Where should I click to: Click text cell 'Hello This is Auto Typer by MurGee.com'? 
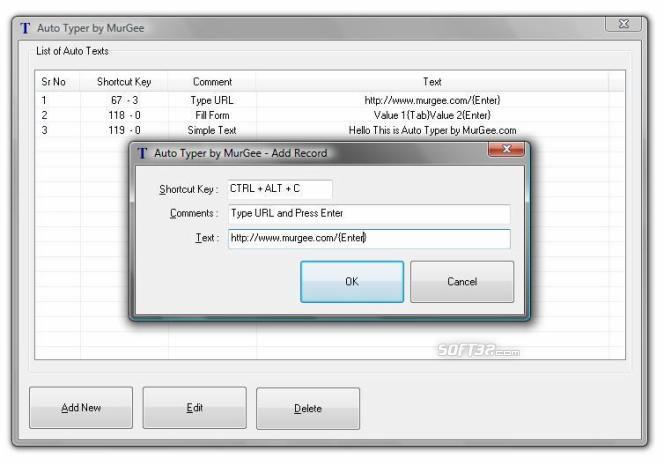432,130
